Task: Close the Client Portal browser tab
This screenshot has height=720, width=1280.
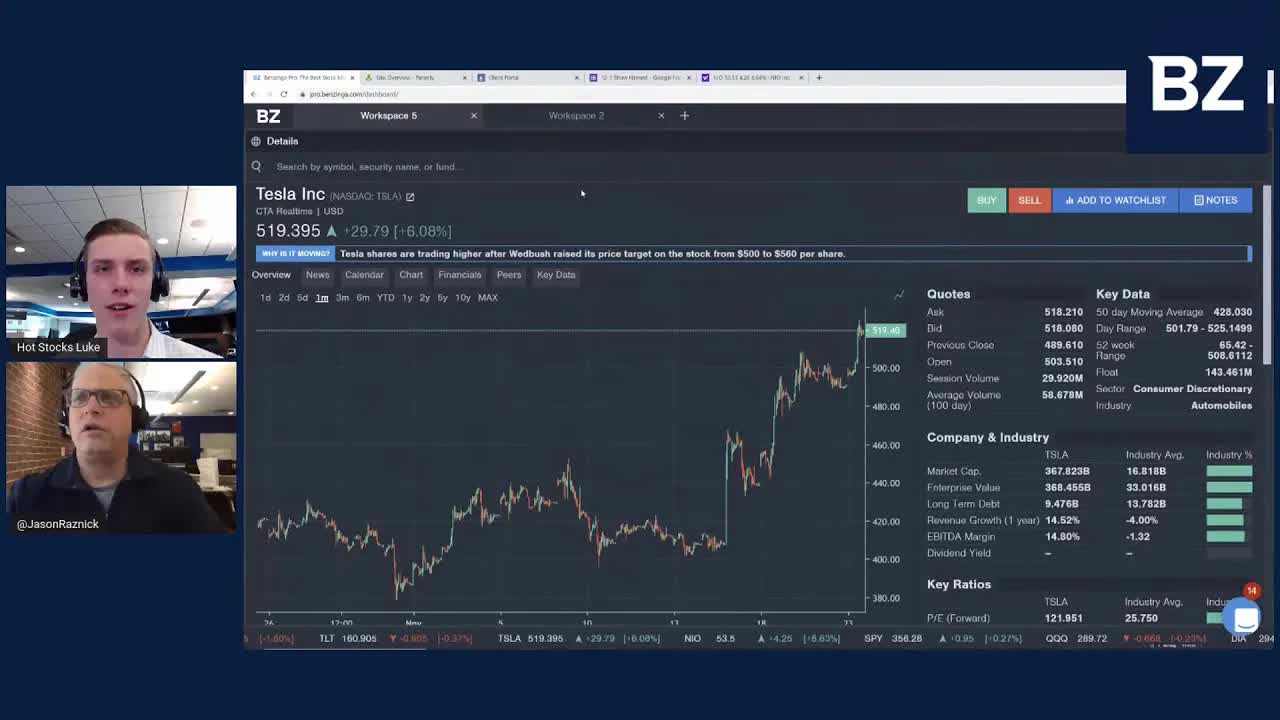Action: [578, 77]
